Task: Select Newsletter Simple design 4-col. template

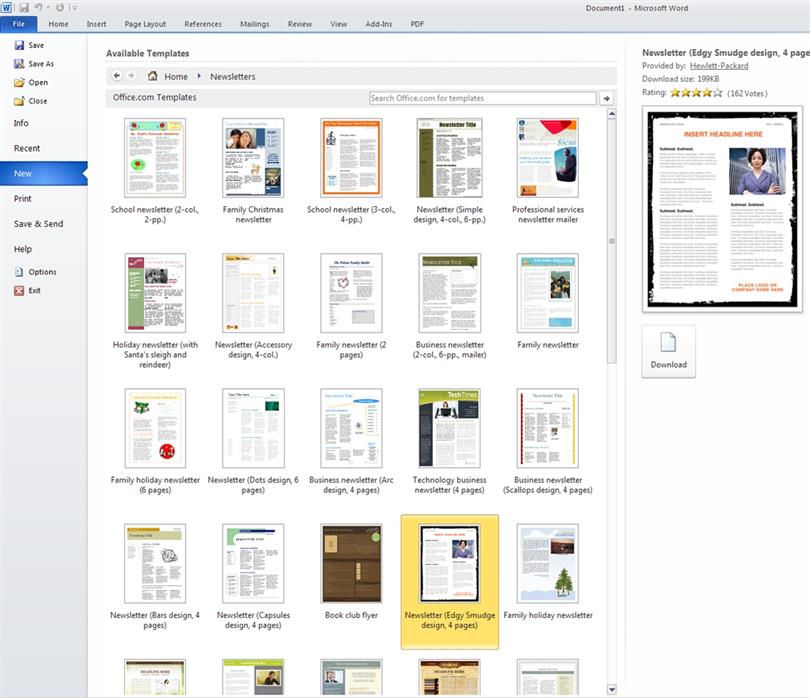Action: [x=449, y=171]
